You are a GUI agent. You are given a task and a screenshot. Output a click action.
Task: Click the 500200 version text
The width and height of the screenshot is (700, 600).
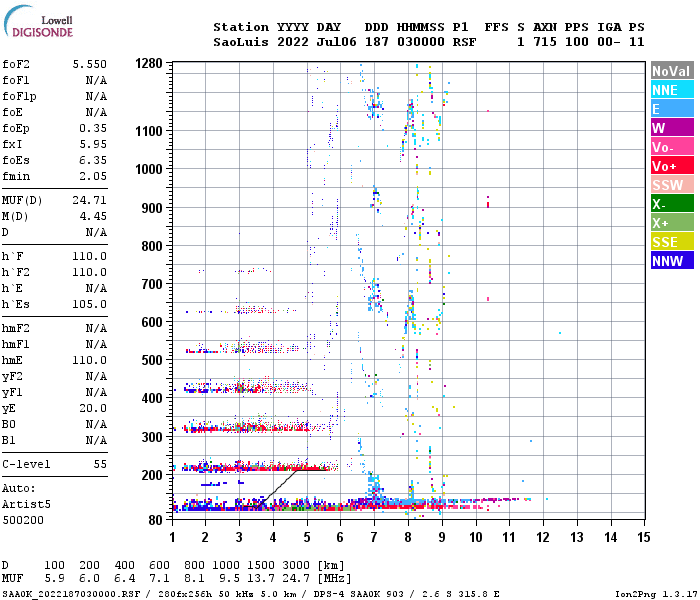(23, 521)
